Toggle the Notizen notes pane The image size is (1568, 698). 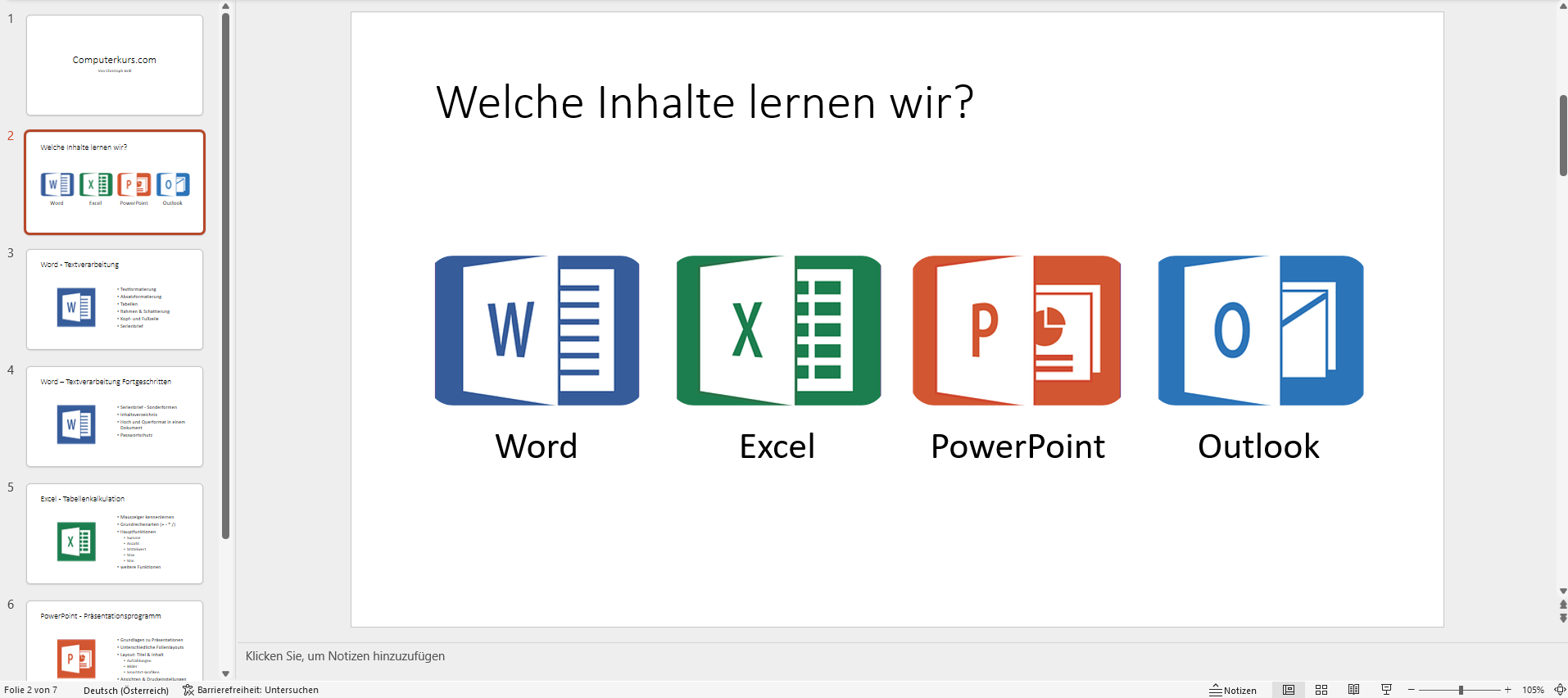click(1233, 690)
